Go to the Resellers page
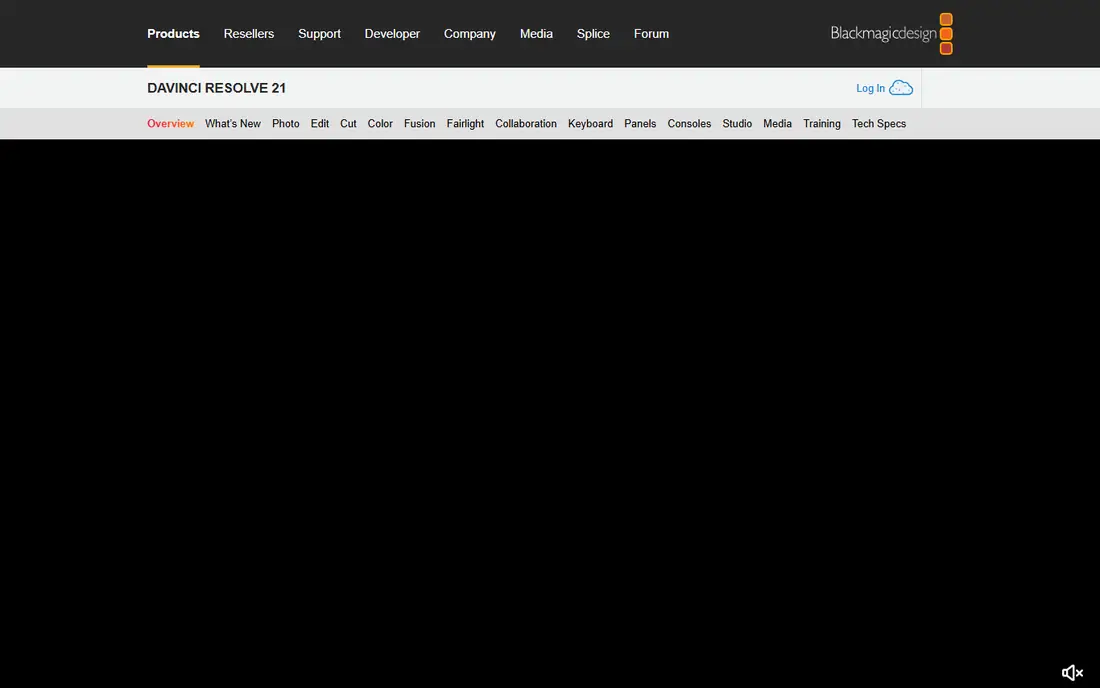 248,34
